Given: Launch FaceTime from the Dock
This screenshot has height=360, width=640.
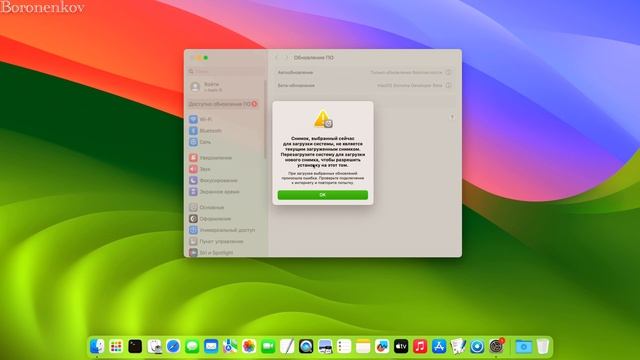Looking at the screenshot, I should [268, 347].
